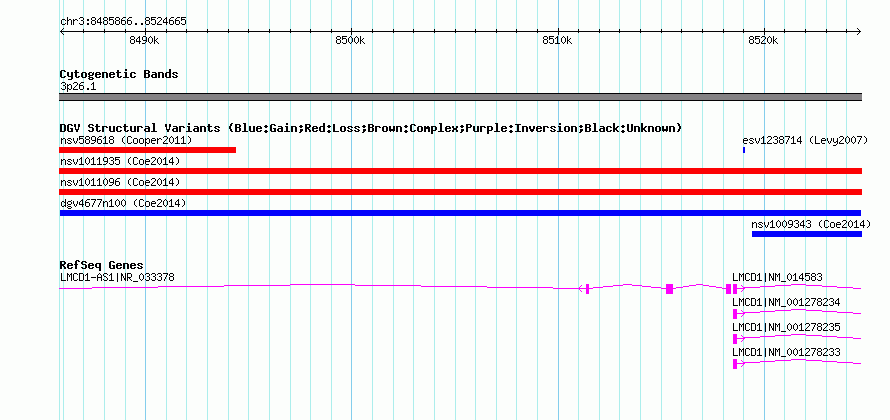Click the nsv1011935 (Coe2014) label
The image size is (890, 420).
pos(120,162)
